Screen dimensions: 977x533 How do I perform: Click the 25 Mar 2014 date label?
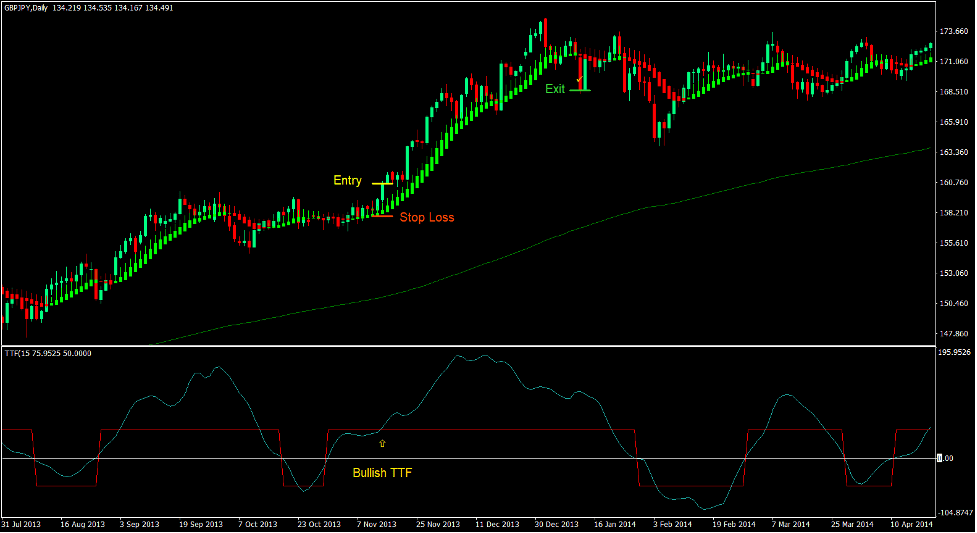(x=853, y=524)
